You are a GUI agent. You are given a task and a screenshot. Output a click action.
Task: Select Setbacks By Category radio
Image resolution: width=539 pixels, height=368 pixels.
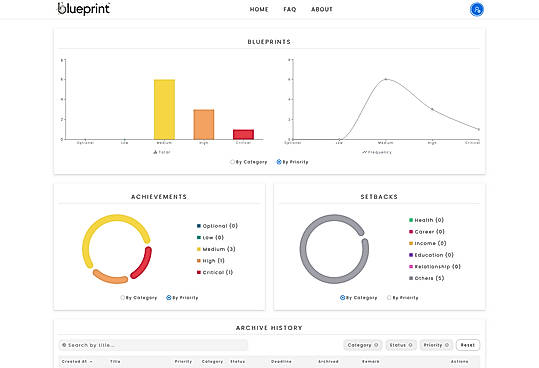342,298
